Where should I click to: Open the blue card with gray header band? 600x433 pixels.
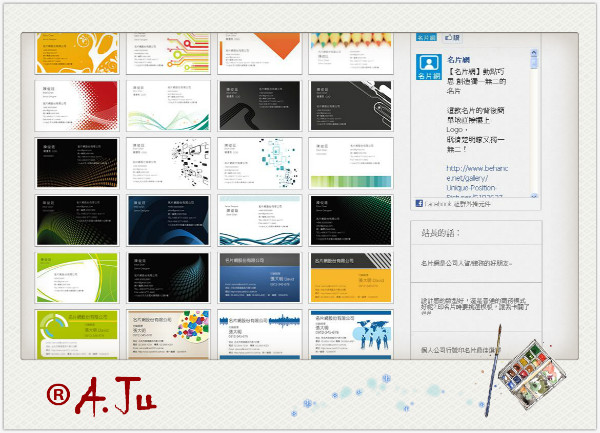coord(259,278)
